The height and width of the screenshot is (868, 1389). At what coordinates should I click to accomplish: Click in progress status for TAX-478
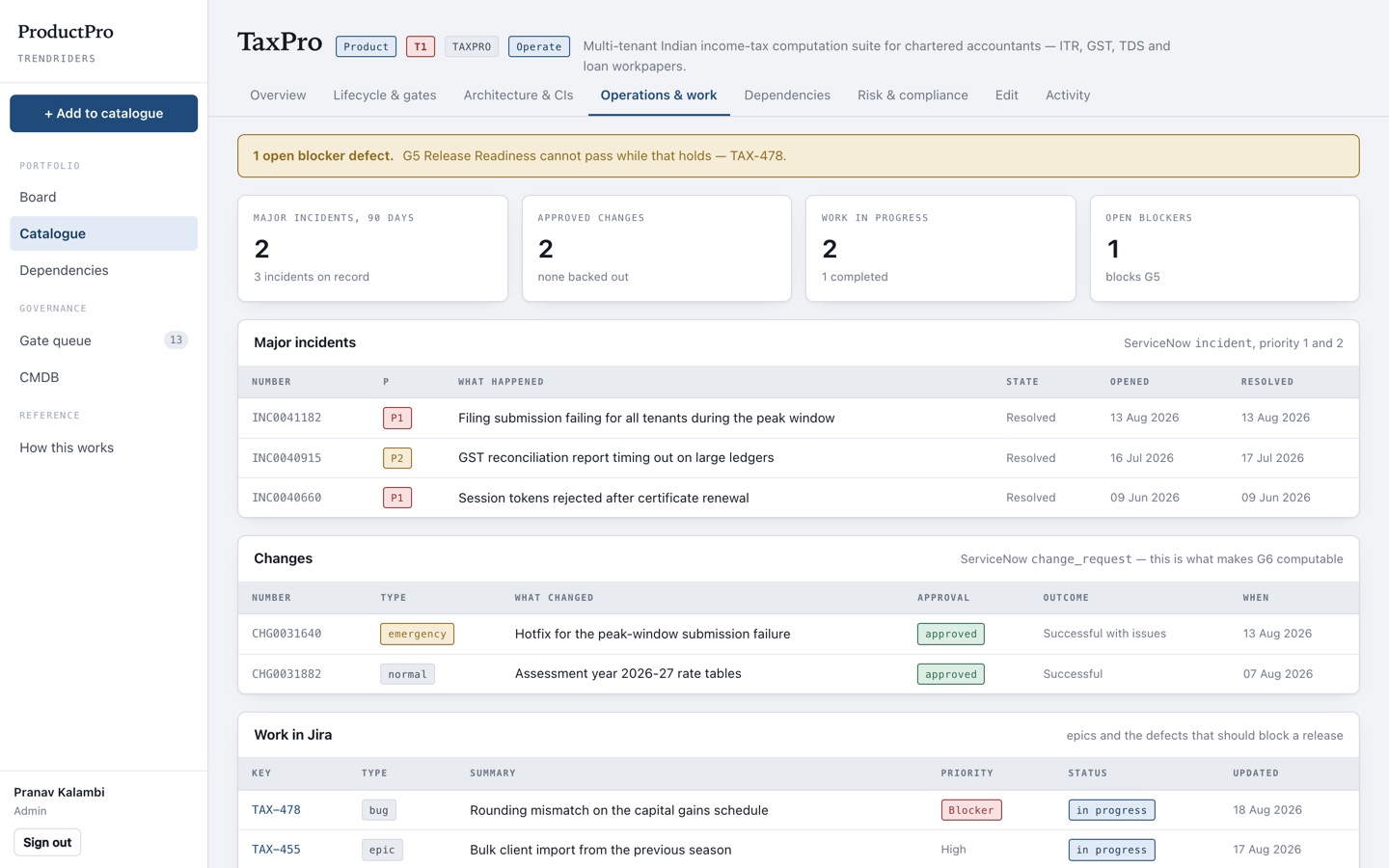1111,810
